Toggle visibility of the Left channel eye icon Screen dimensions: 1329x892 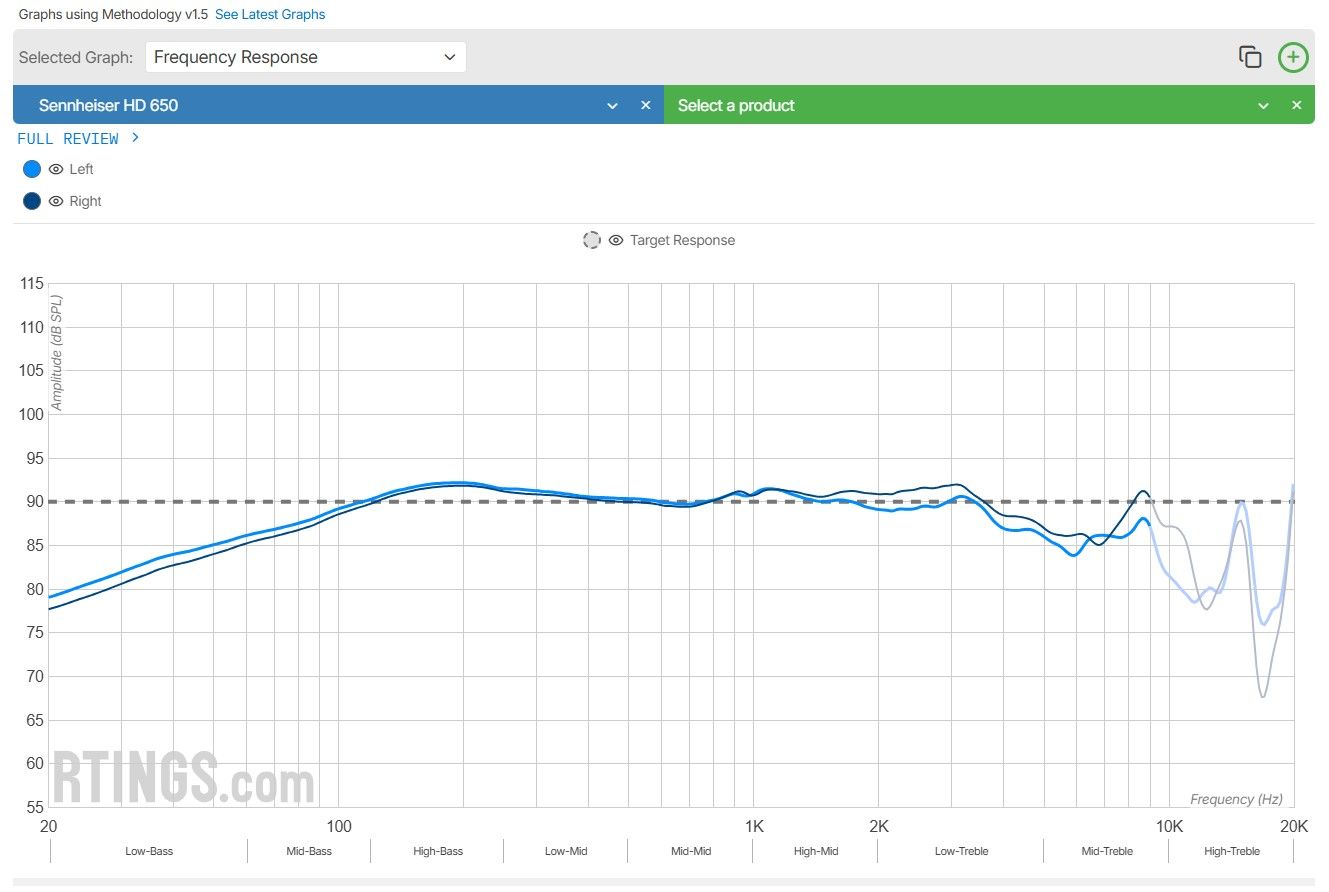56,169
